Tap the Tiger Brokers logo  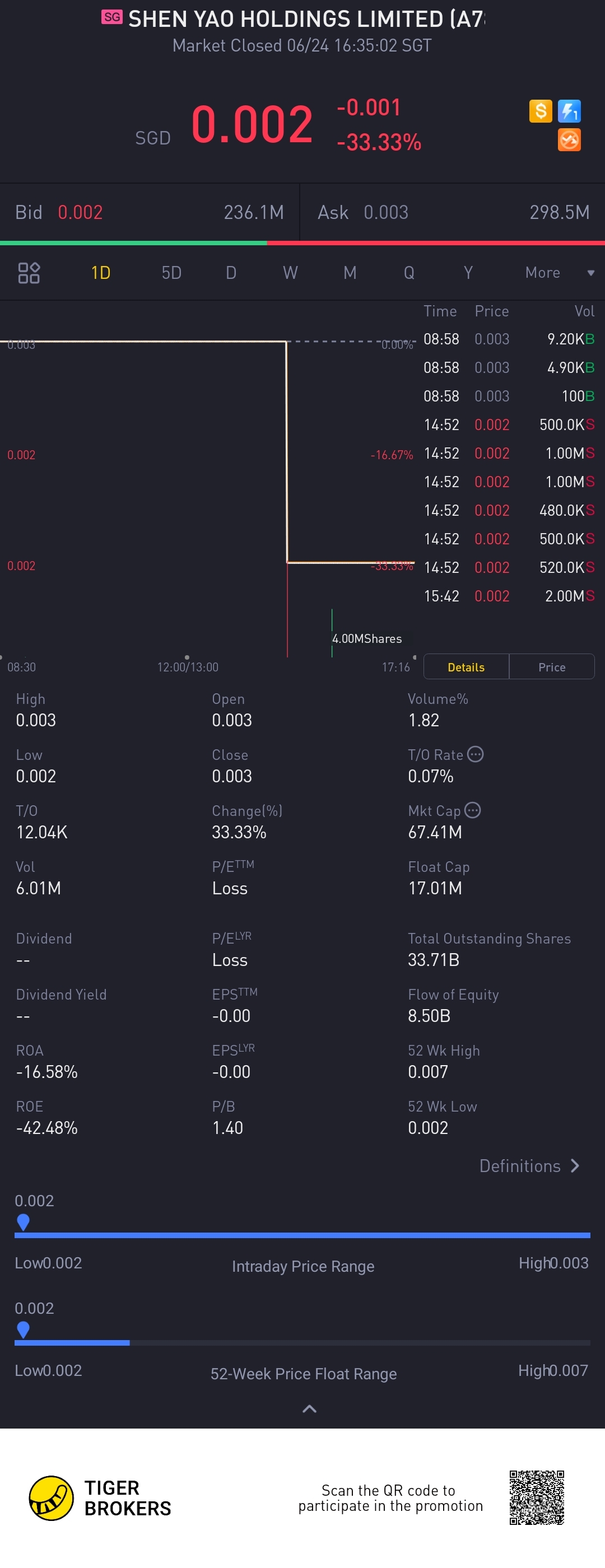pos(52,1498)
